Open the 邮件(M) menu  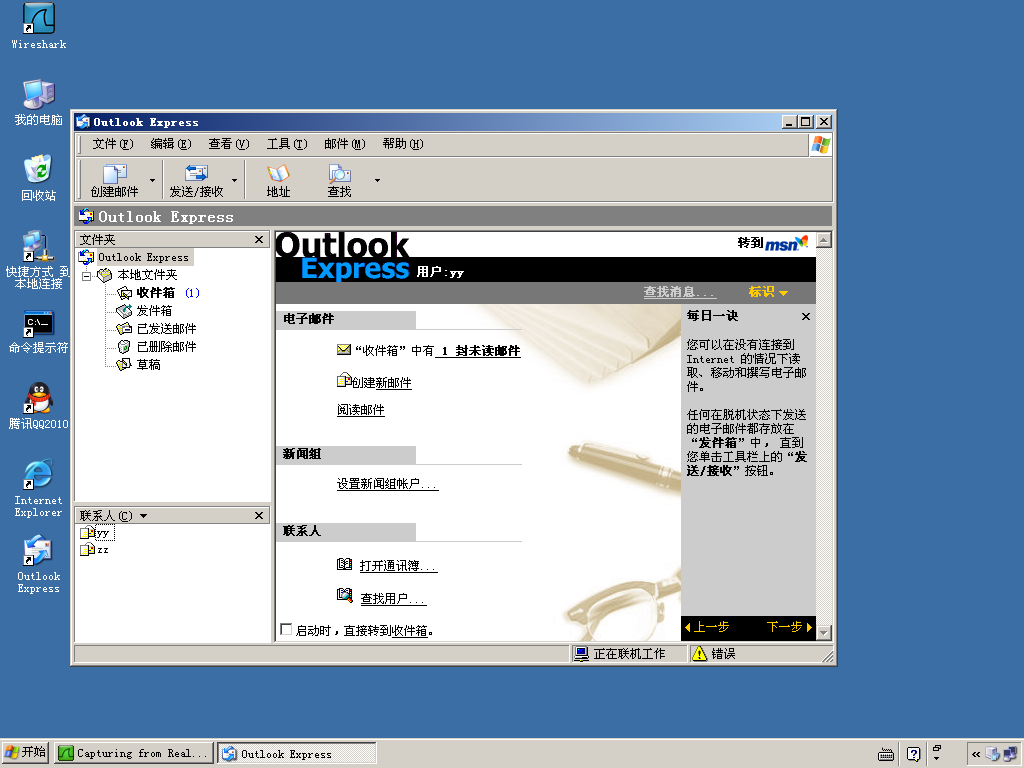(345, 144)
